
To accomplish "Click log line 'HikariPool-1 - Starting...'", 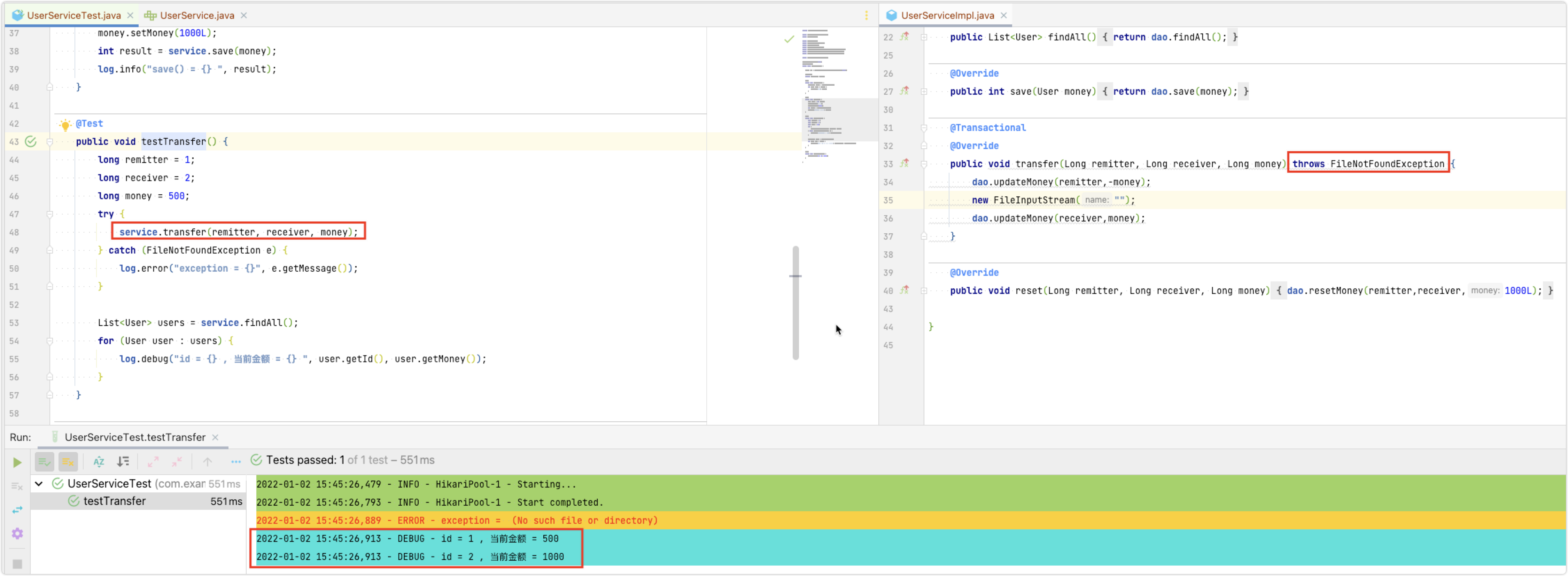I will 416,485.
